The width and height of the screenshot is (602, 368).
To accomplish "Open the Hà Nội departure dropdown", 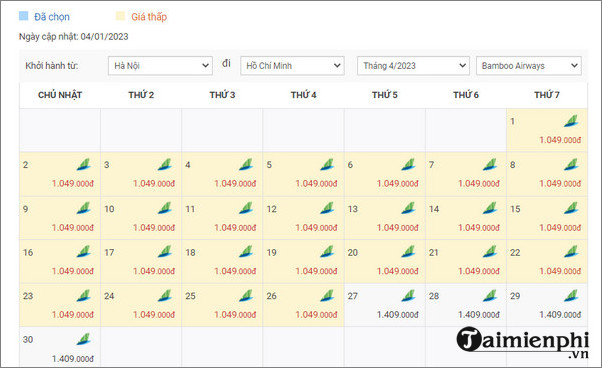I will point(160,66).
